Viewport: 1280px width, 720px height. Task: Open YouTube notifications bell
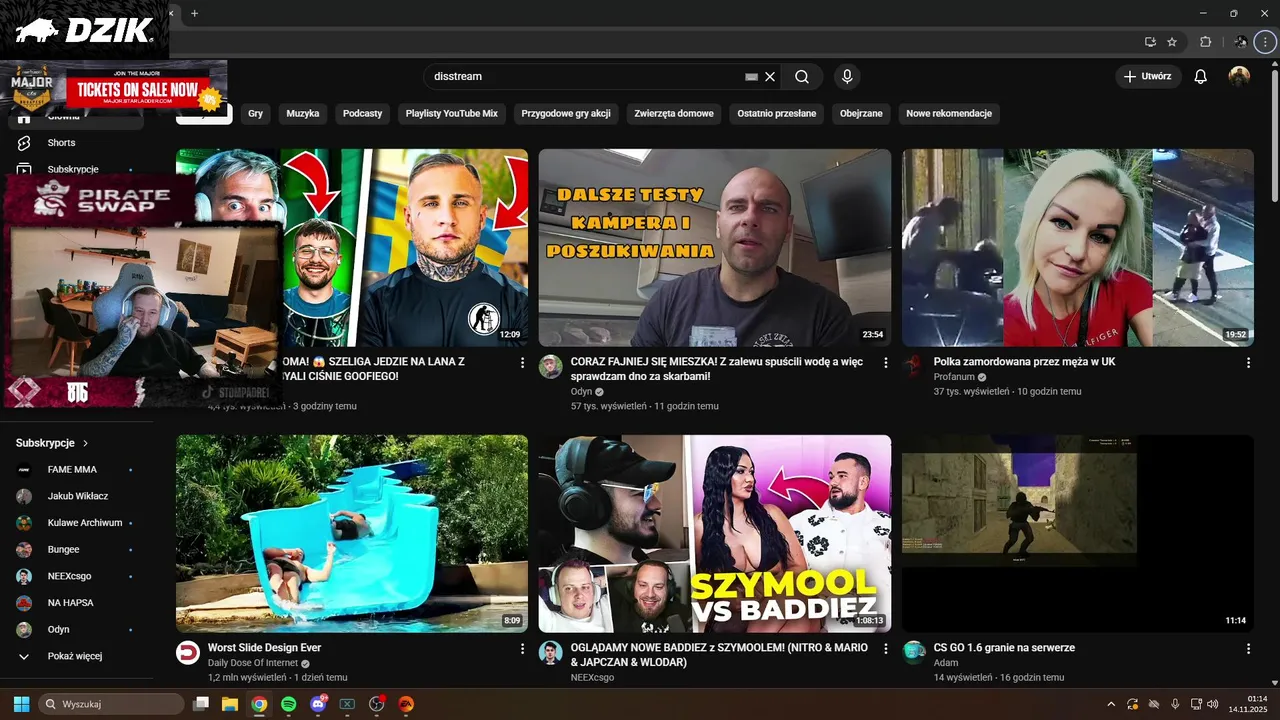click(x=1201, y=77)
